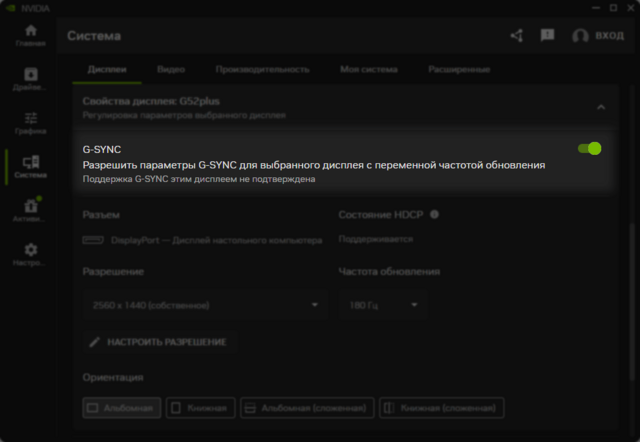Open the Активация gift sidebar icon
The image size is (640, 442).
tap(31, 210)
